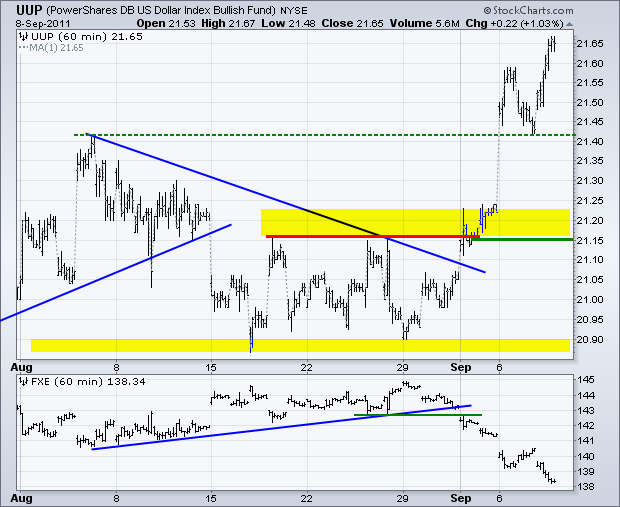Click the red resistance line at 21.16
This screenshot has width=620, height=507.
372,236
